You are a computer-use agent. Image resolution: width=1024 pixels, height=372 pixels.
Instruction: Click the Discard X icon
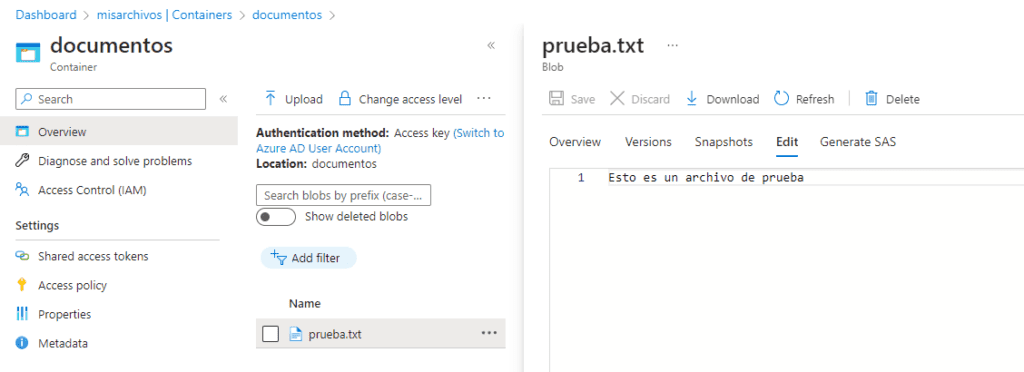pos(617,99)
